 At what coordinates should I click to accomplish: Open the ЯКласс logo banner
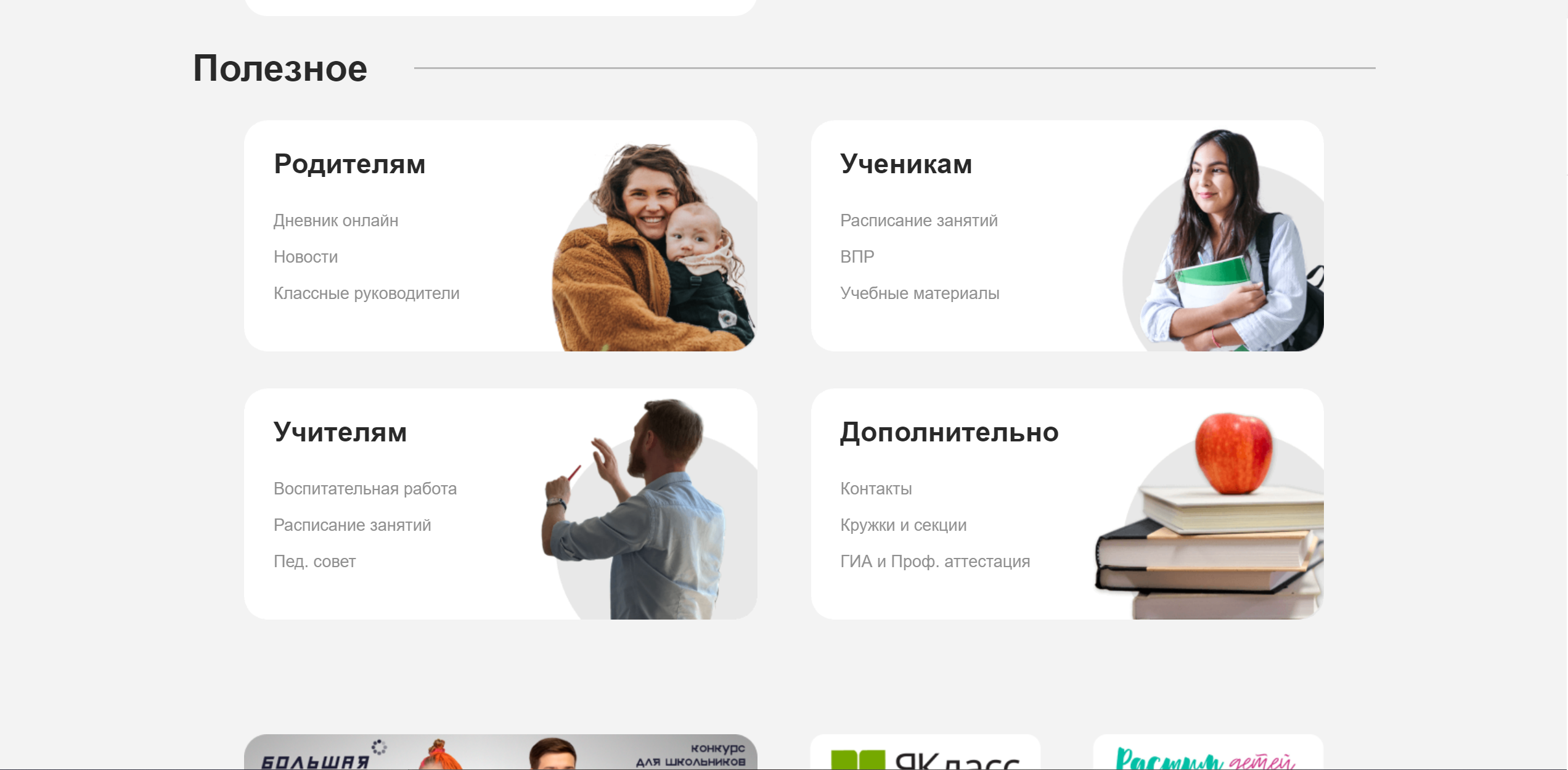click(925, 752)
